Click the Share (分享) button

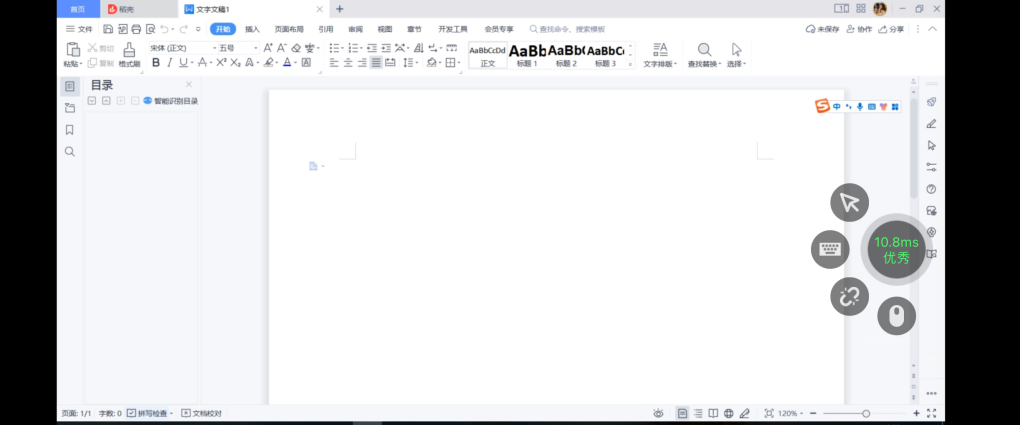coord(890,30)
